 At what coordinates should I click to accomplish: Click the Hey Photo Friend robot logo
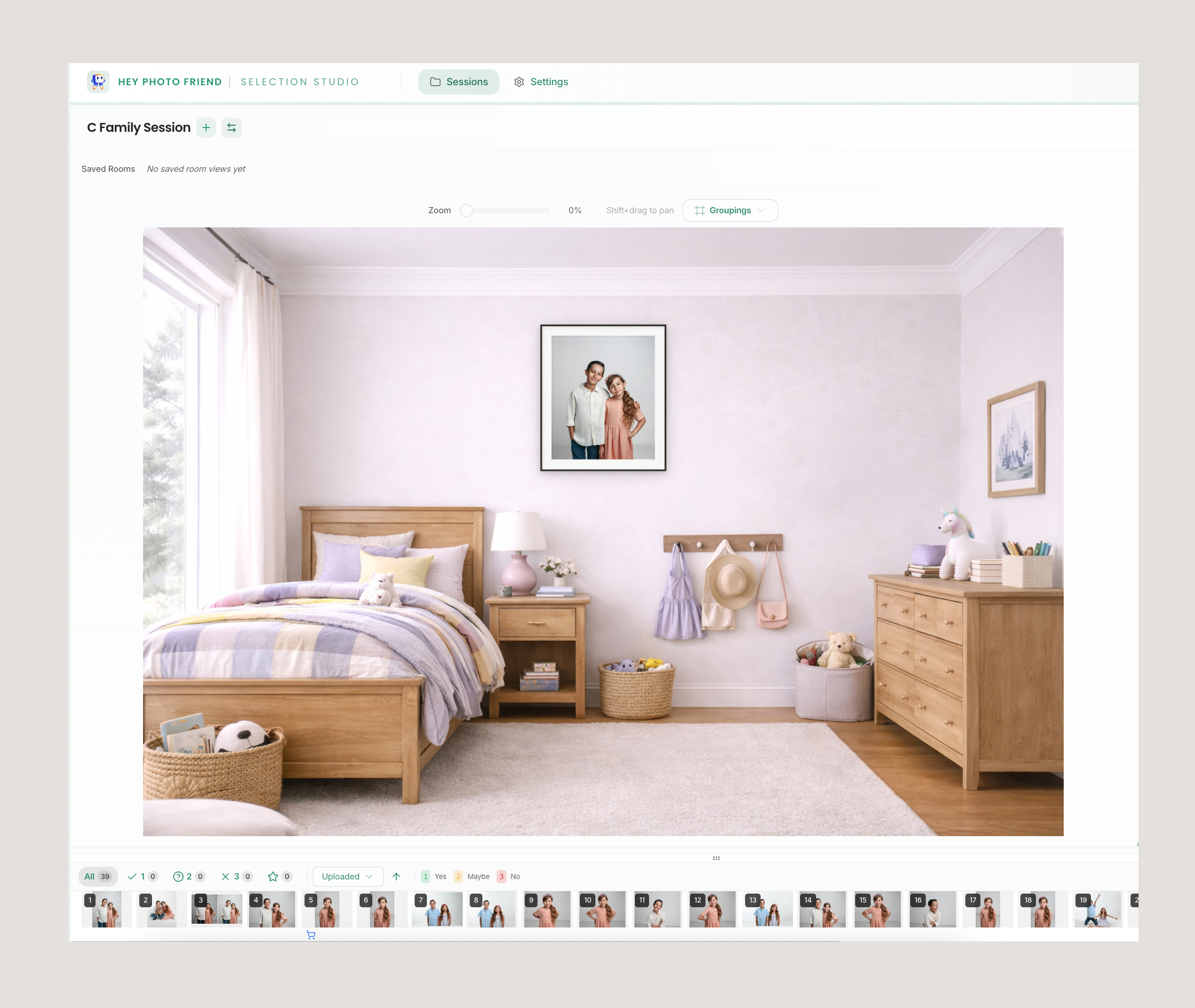click(98, 82)
